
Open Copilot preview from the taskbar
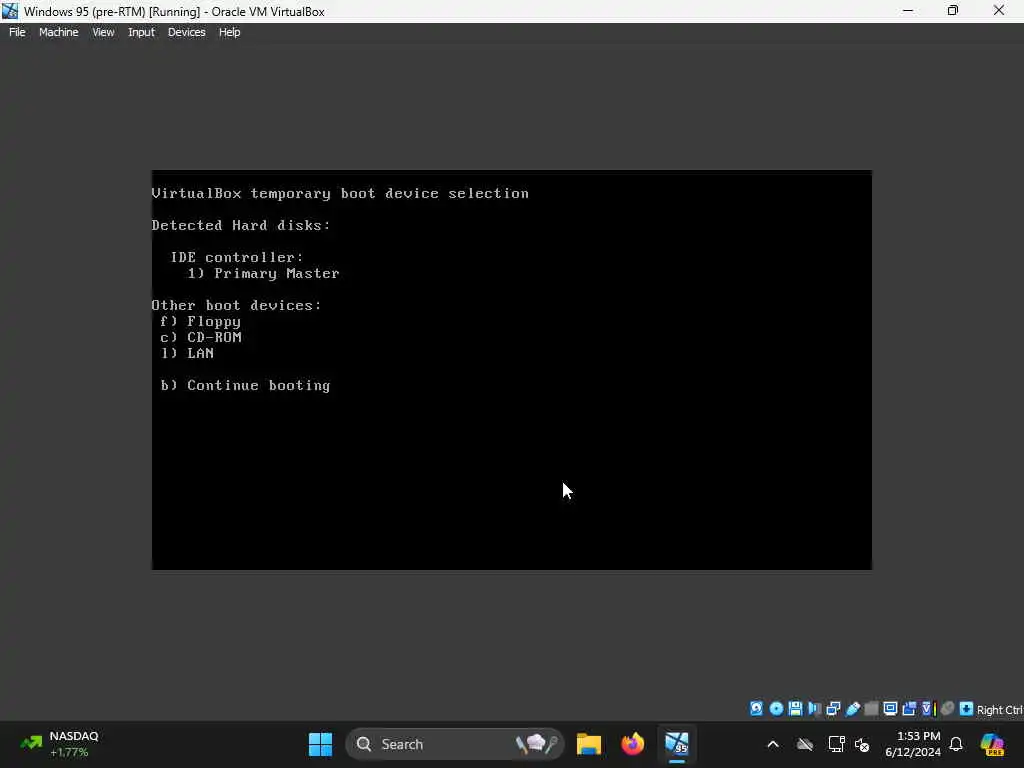pos(992,744)
